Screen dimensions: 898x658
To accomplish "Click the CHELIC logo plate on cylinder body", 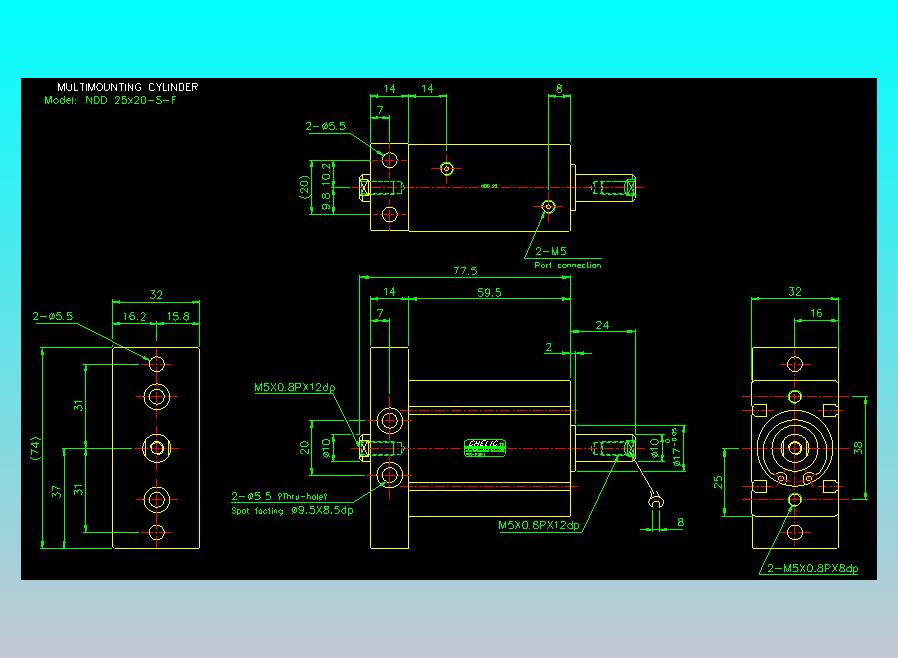I will [485, 448].
